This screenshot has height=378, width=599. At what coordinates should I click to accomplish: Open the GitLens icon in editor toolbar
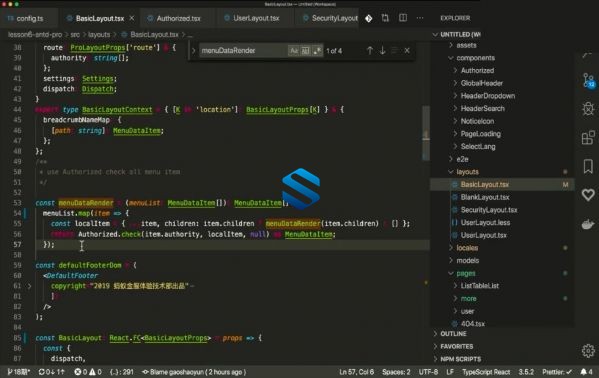tap(369, 18)
